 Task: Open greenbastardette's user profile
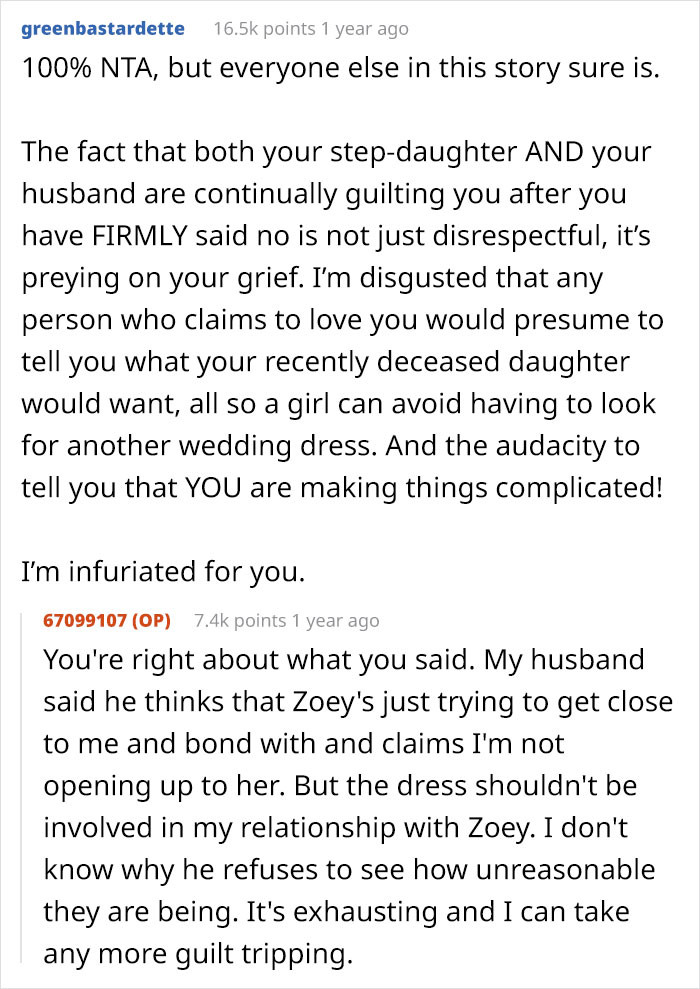pos(103,28)
